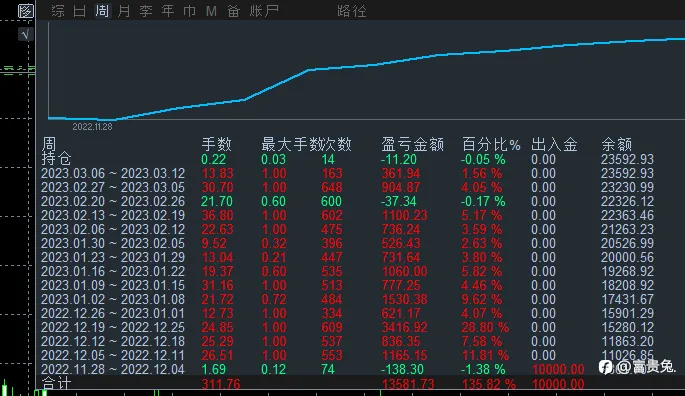
Task: Click the 盈亏金额 column header
Action: [x=412, y=144]
